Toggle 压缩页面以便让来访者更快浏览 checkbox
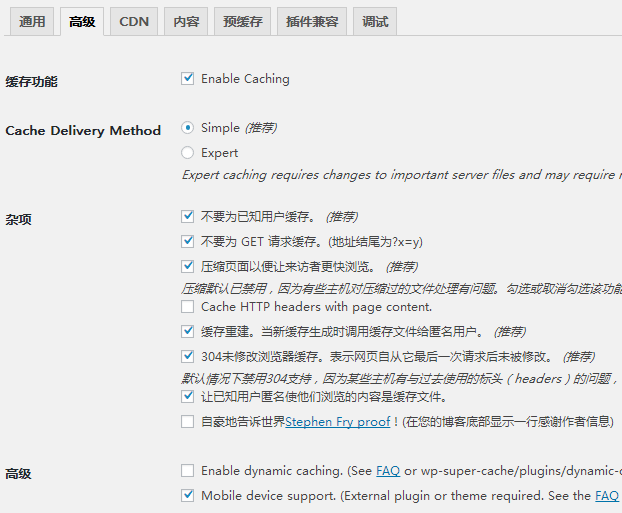Screen dimensions: 622x513 tap(187, 266)
